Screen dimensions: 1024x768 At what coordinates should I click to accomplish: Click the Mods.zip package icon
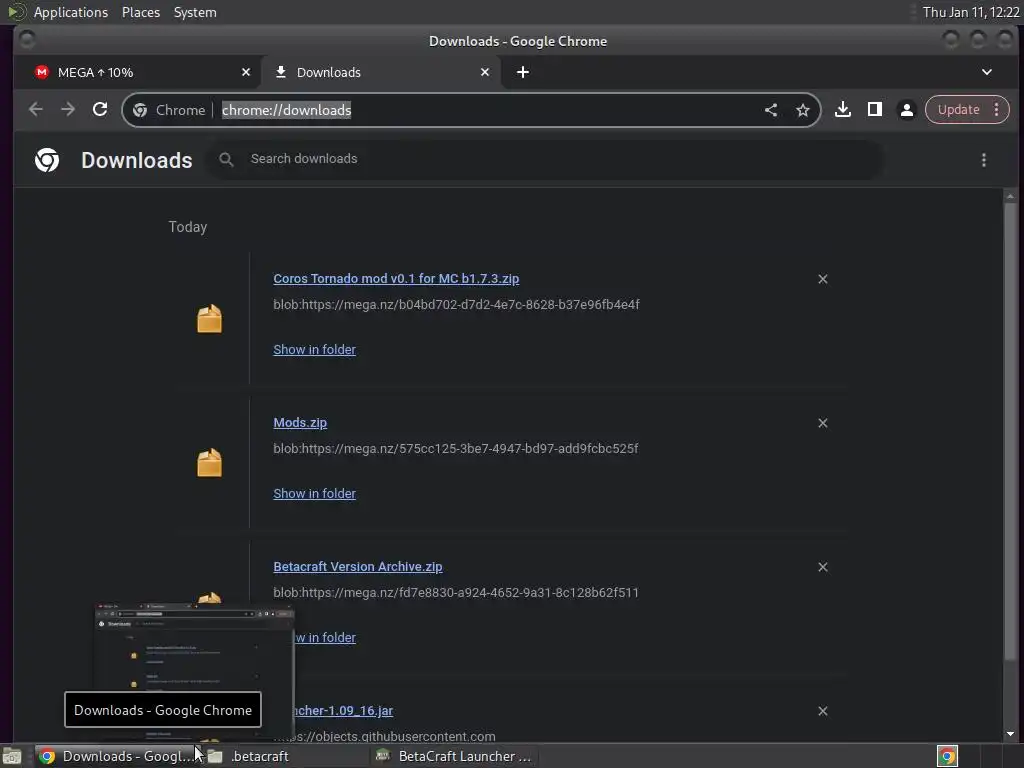point(210,463)
